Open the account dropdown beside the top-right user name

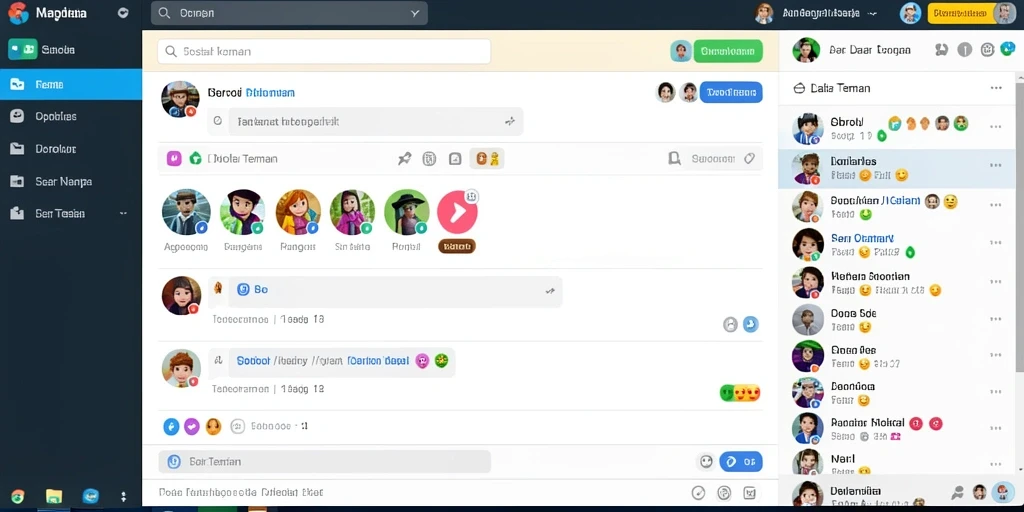pyautogui.click(x=873, y=13)
